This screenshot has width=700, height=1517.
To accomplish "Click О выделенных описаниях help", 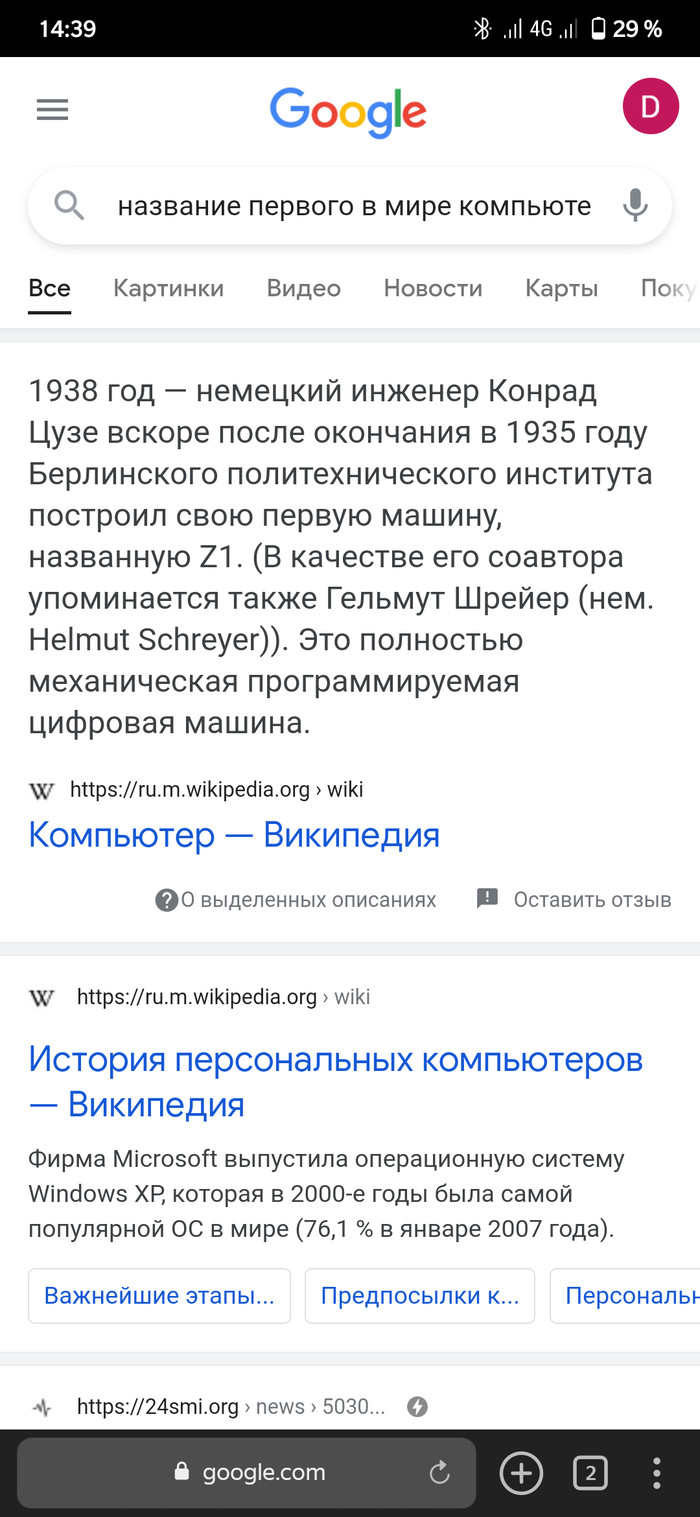I will pyautogui.click(x=297, y=900).
